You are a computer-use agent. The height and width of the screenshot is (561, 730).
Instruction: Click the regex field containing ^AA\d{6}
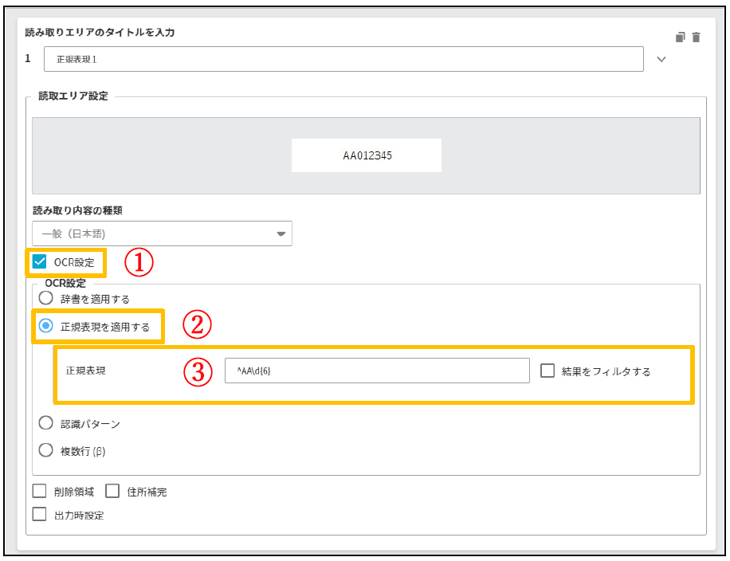[x=376, y=371]
